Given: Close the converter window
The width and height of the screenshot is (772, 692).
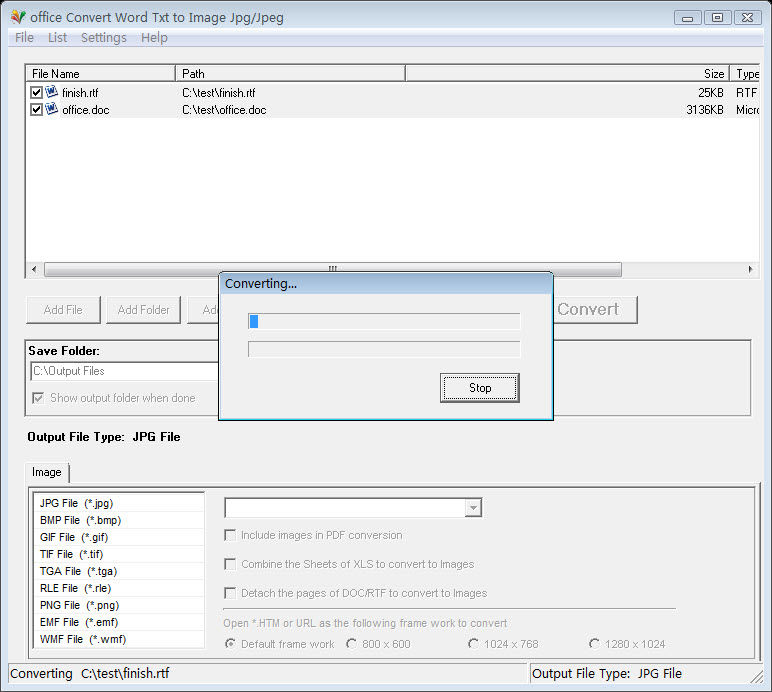Looking at the screenshot, I should [747, 18].
